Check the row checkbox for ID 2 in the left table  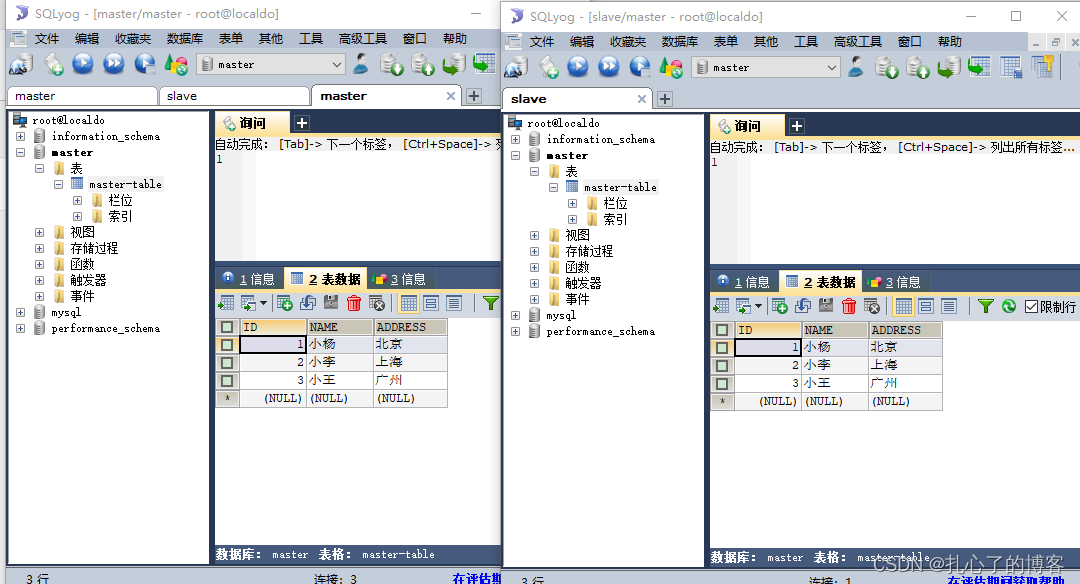[227, 363]
